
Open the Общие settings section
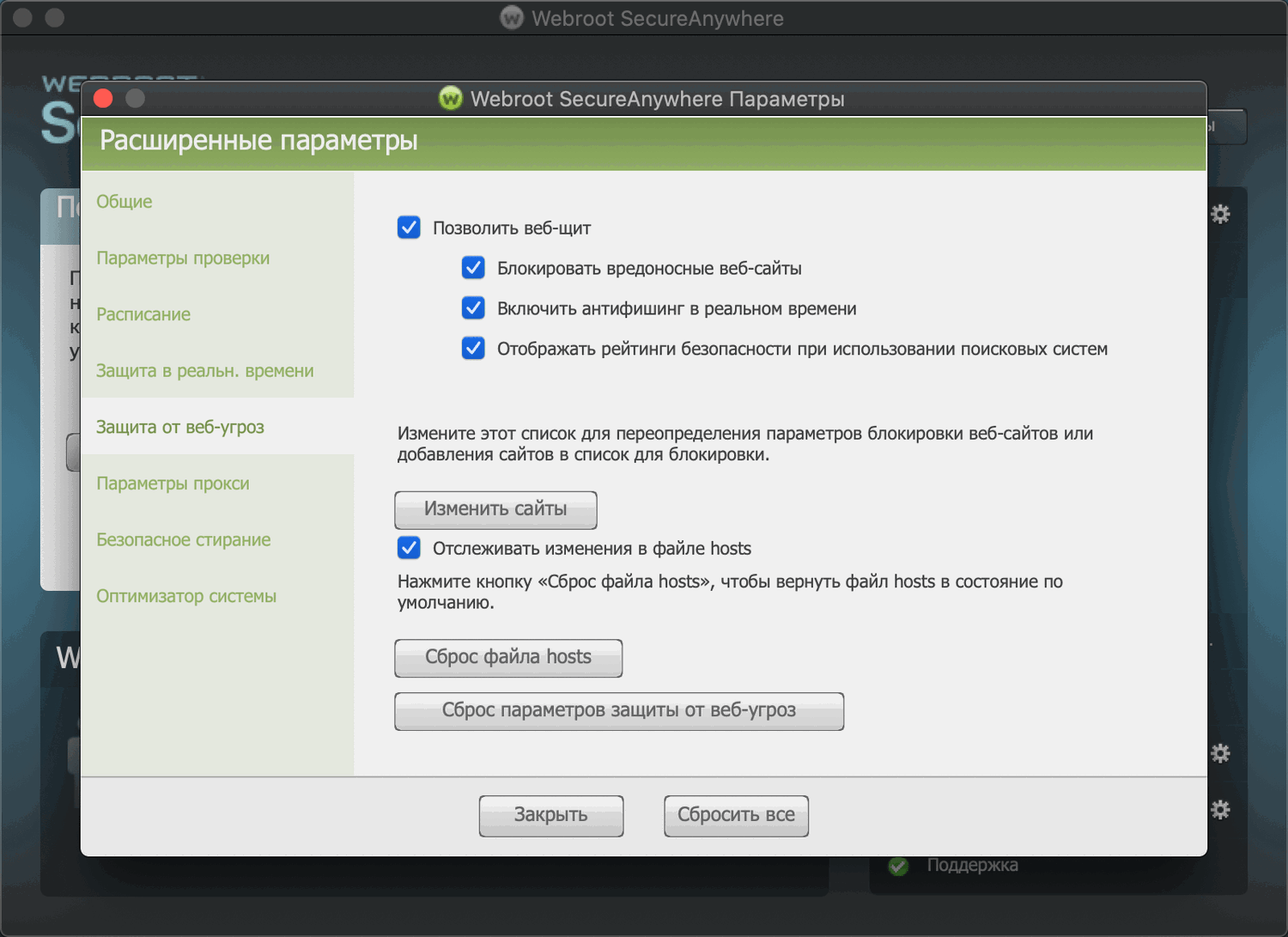[125, 202]
